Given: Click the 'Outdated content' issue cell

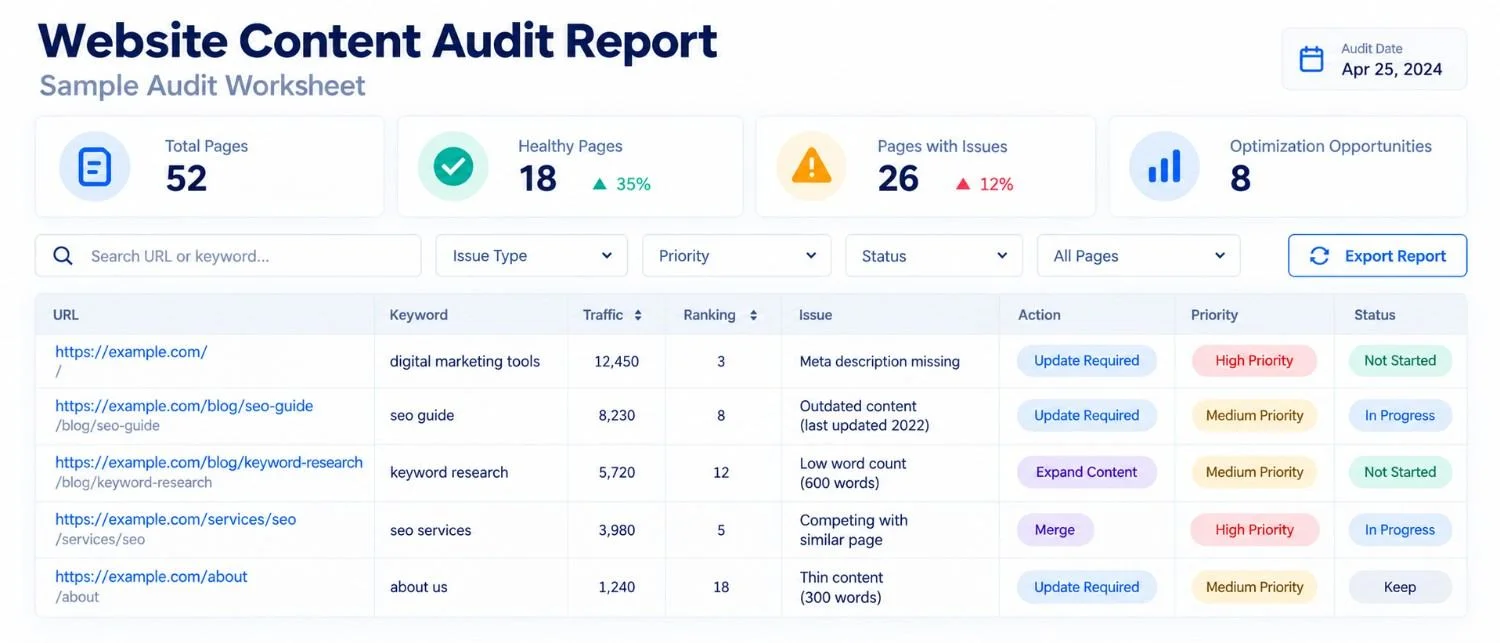Looking at the screenshot, I should coord(865,415).
